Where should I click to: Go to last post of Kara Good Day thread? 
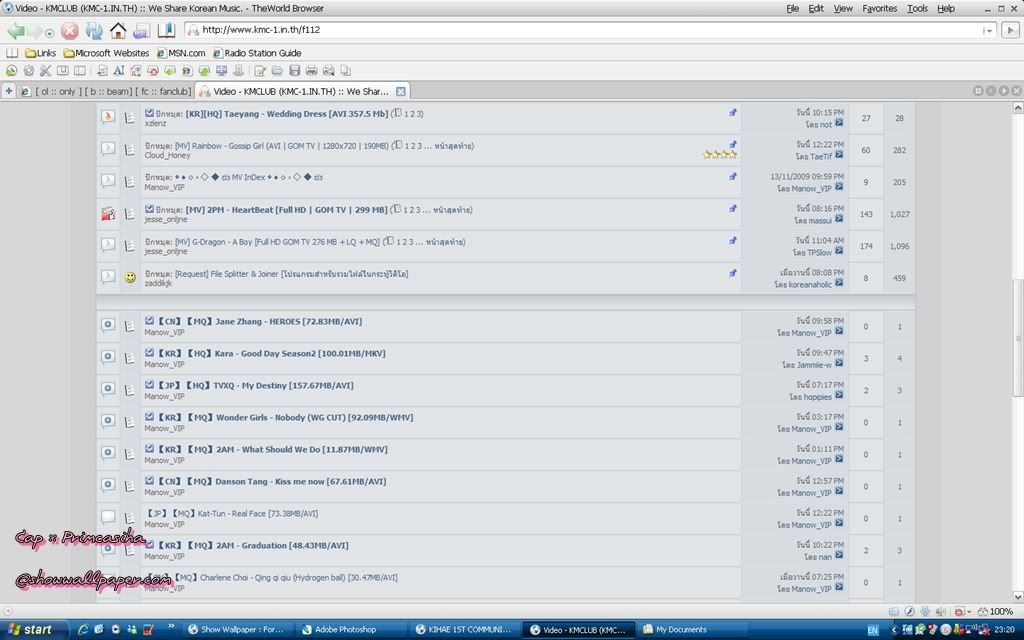pos(839,364)
